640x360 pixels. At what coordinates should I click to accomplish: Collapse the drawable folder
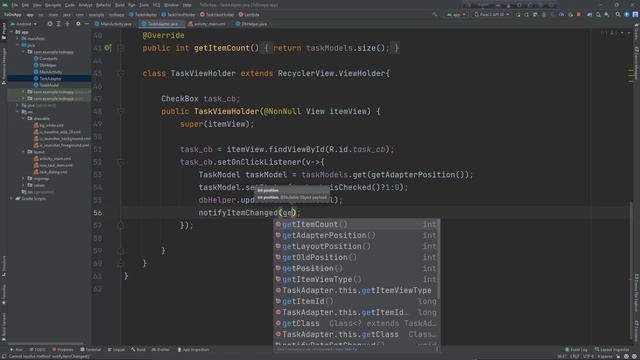tap(24, 118)
